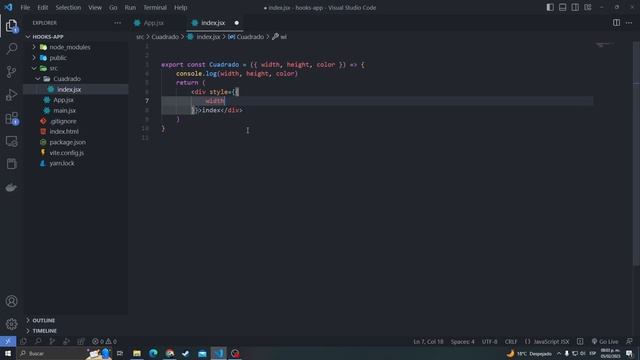Click the errors and warnings counter
This screenshot has width=640, height=360.
(104, 341)
